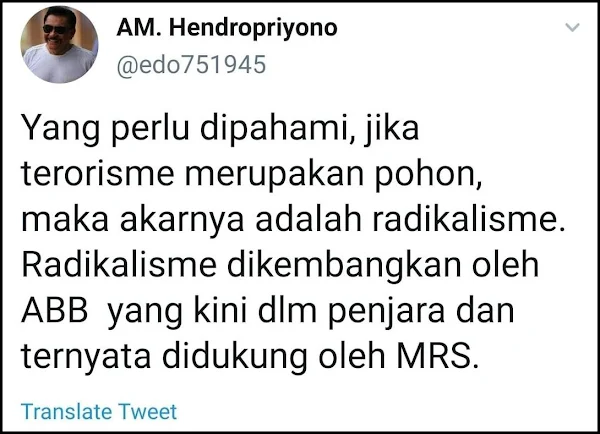Click the word "akarnya" in the tweet
Viewport: 600px width, 434px height.
pos(182,221)
